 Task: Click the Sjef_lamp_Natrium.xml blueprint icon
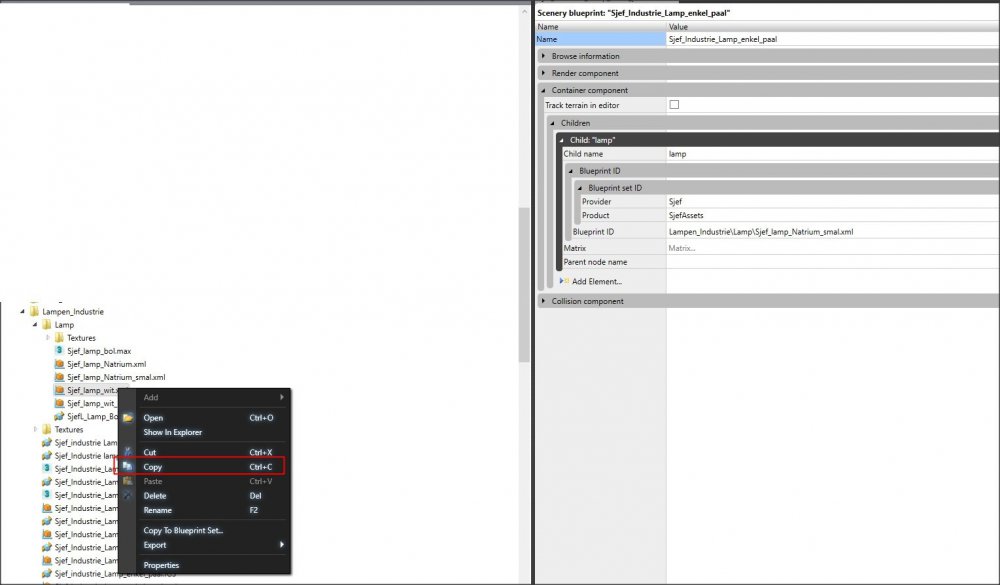[59, 364]
